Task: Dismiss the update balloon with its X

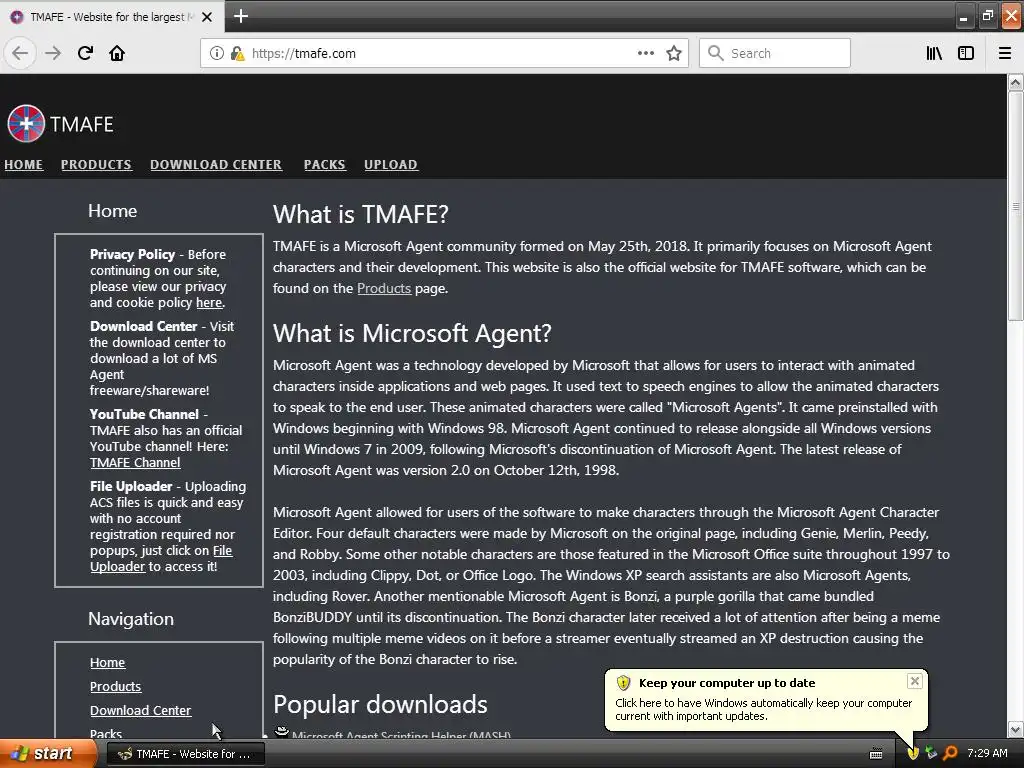Action: point(914,681)
